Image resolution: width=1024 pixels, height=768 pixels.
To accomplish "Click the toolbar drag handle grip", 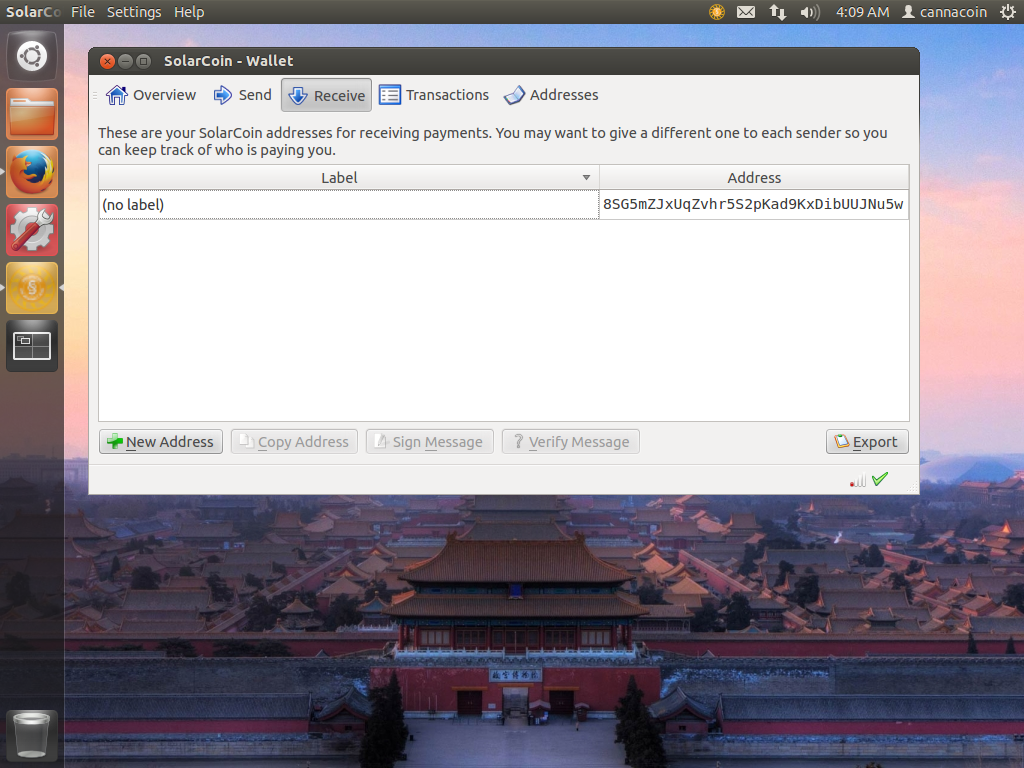I will point(95,95).
